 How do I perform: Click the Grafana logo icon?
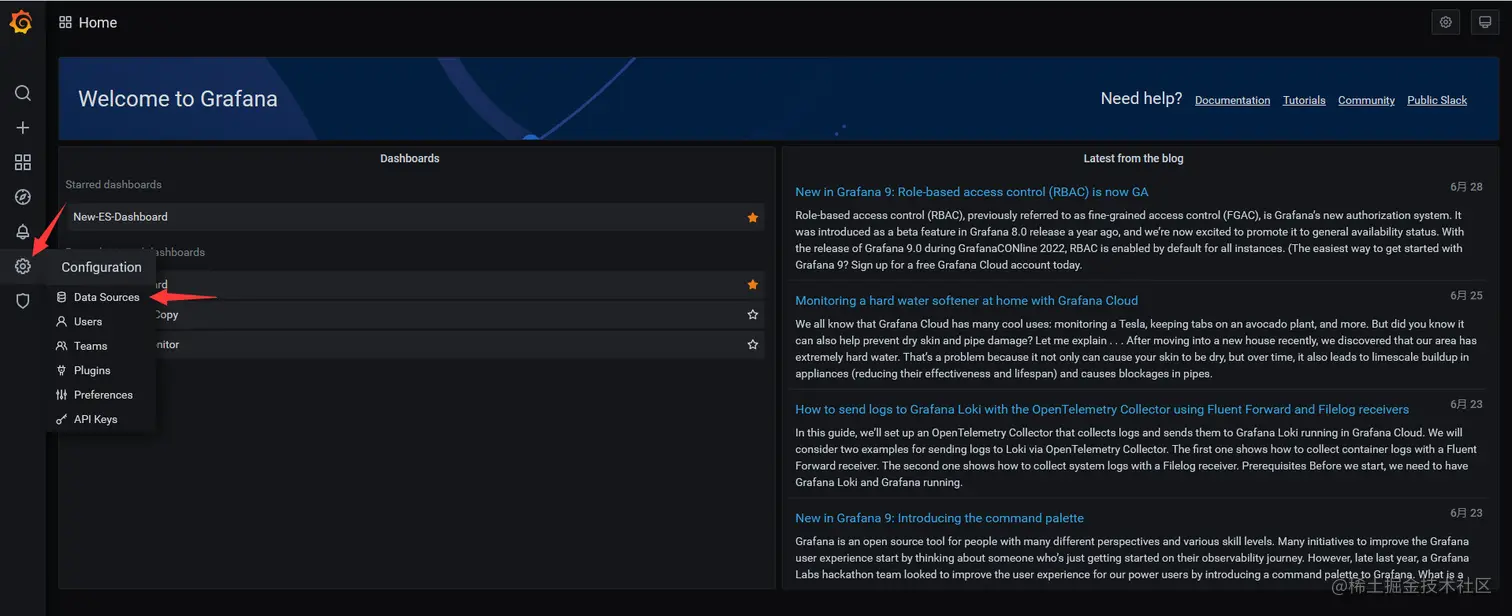22,22
